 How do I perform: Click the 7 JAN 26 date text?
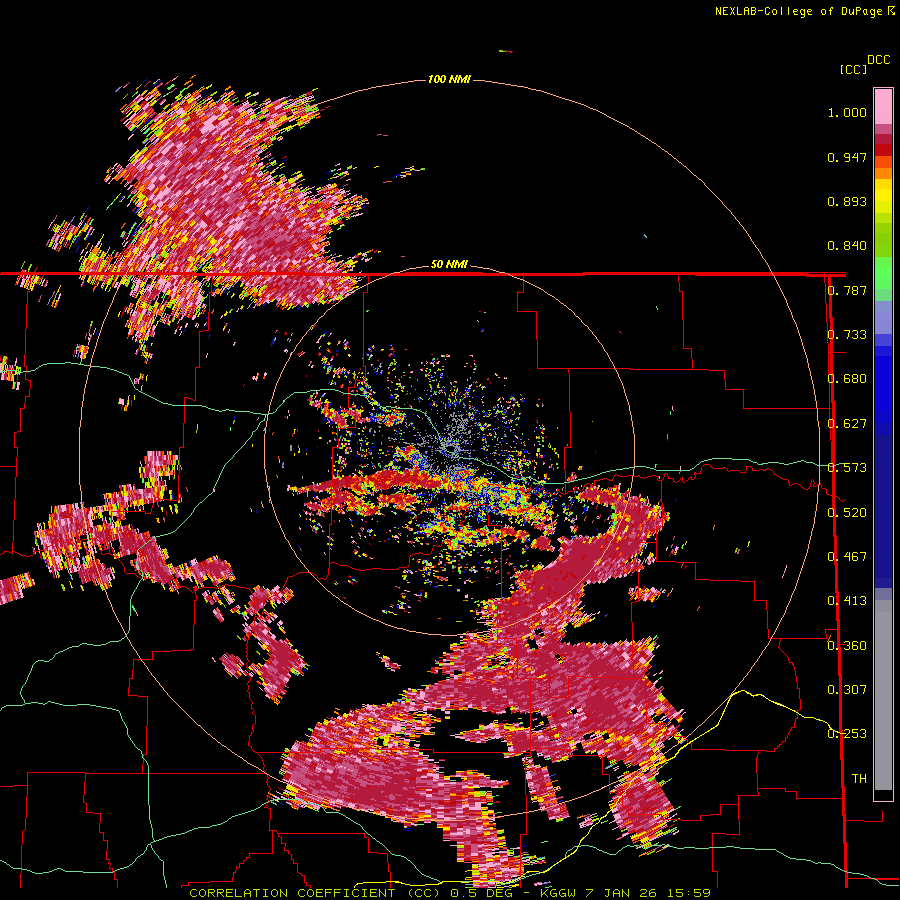[620, 893]
